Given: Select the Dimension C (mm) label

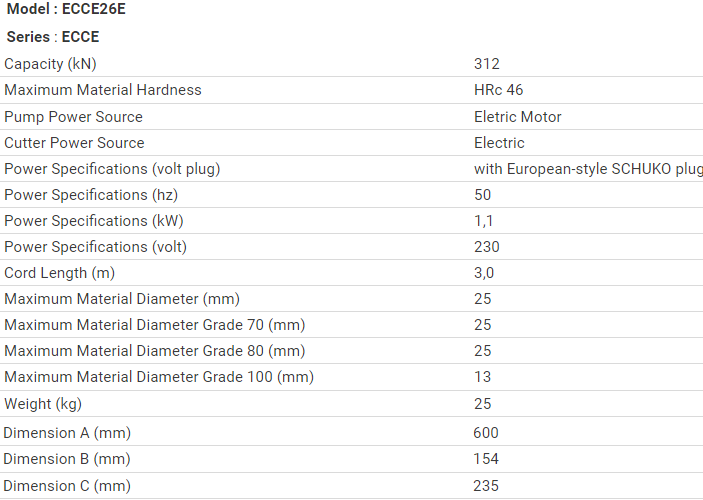Looking at the screenshot, I should [x=67, y=486].
